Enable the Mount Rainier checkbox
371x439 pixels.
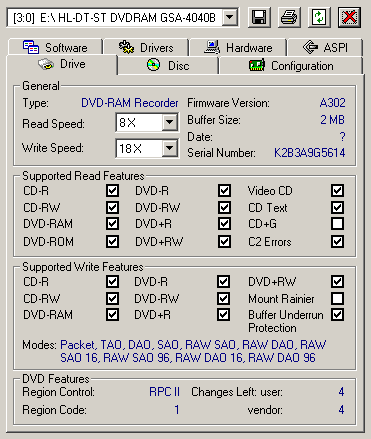pyautogui.click(x=337, y=298)
